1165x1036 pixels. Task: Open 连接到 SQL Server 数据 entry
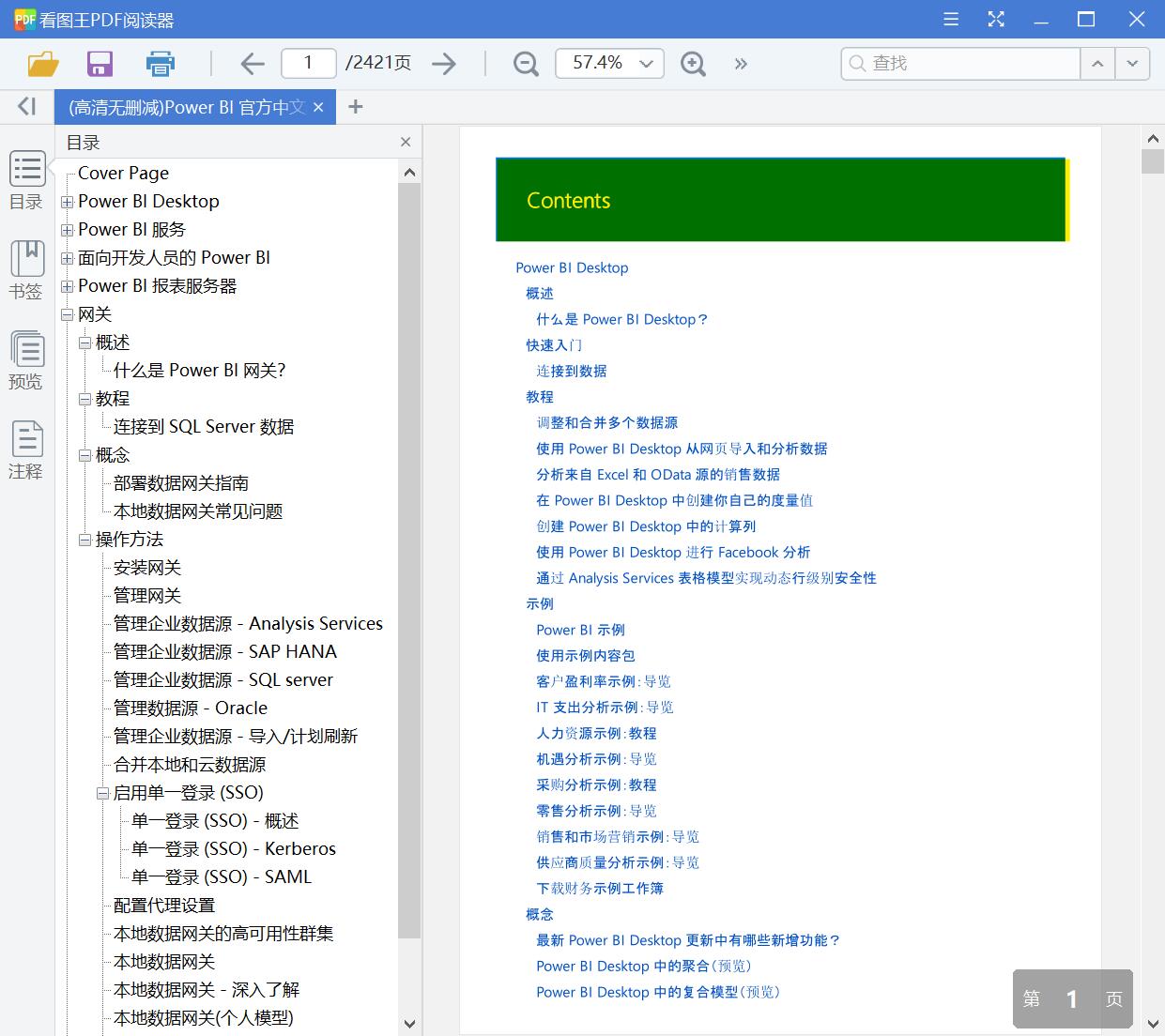point(204,426)
